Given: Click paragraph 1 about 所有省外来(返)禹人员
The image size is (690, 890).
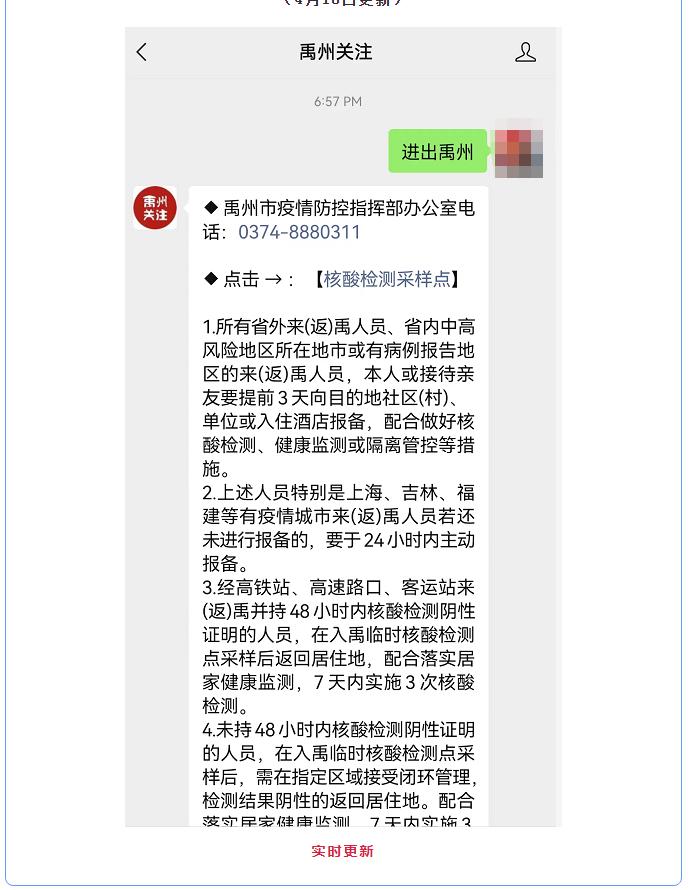Looking at the screenshot, I should click(x=338, y=398).
